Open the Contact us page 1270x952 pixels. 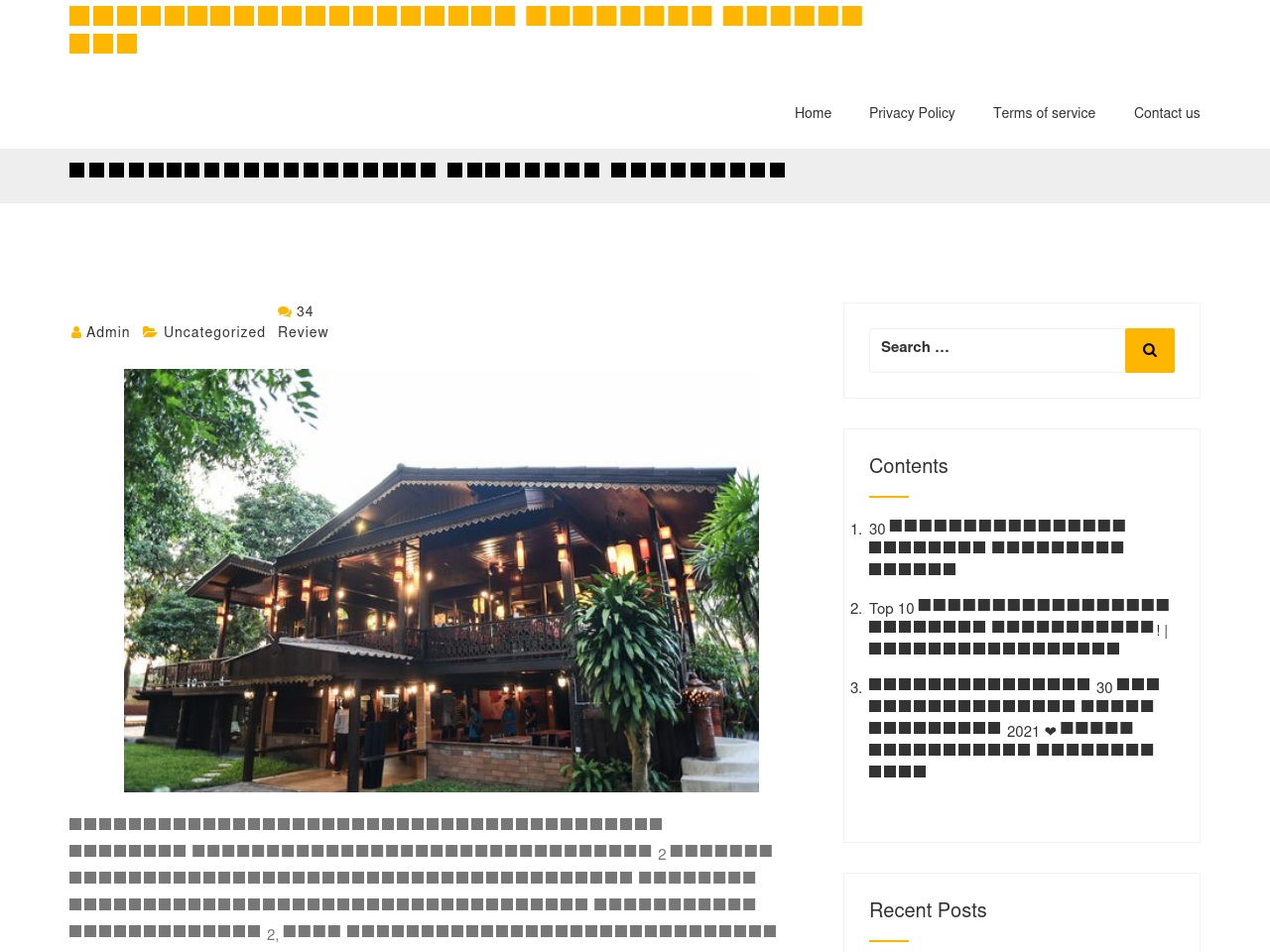click(x=1167, y=113)
